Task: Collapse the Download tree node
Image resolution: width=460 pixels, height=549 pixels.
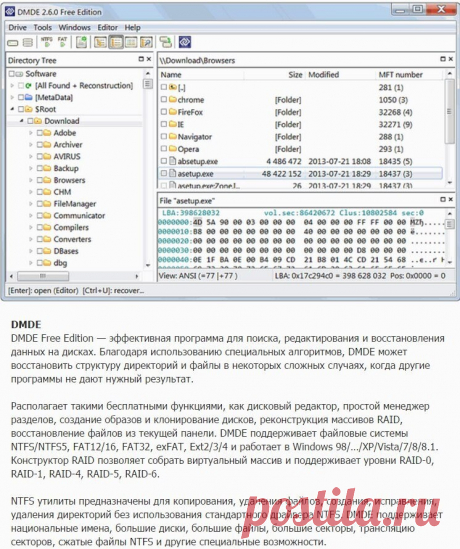Action: click(22, 121)
